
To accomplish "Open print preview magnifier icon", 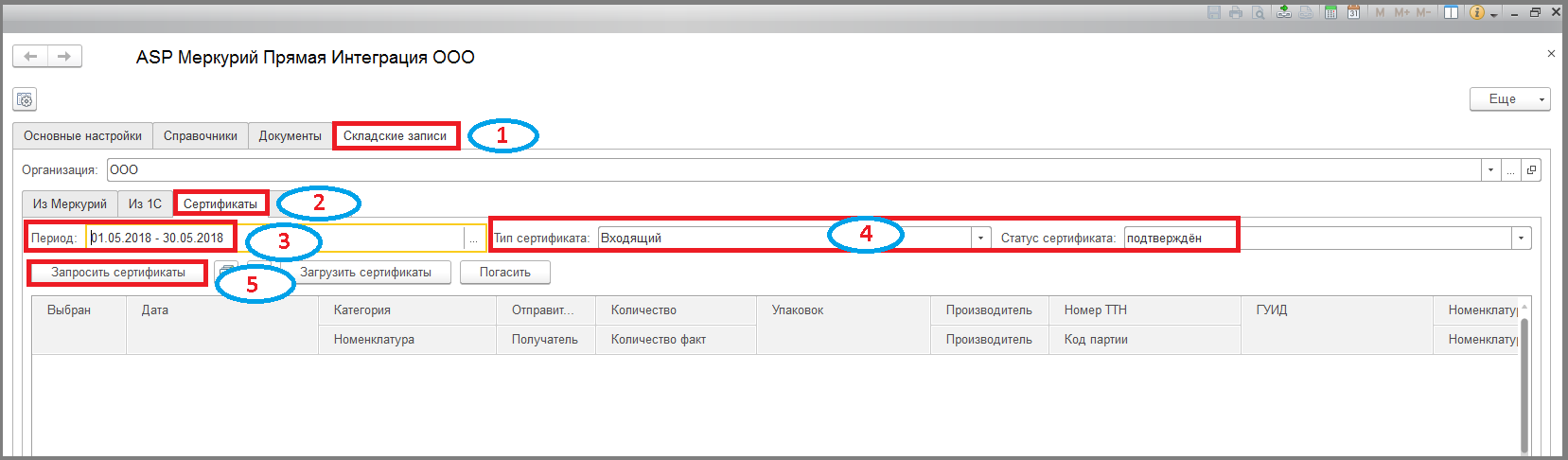I will pos(1259,12).
